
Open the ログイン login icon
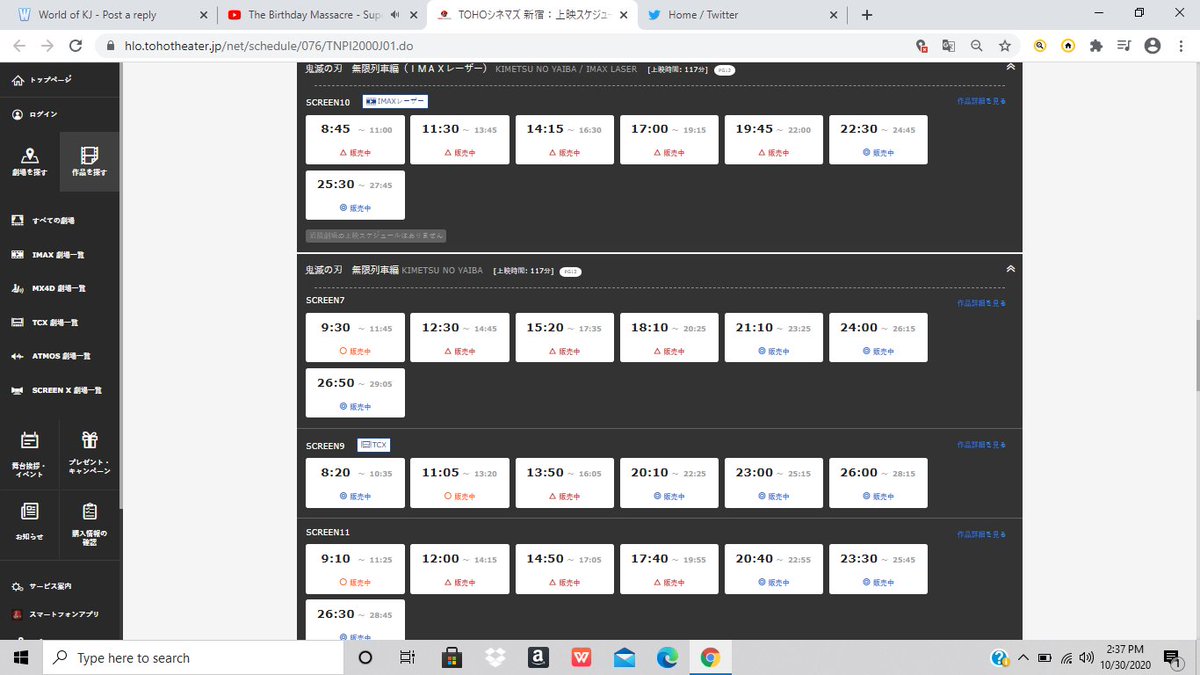[x=18, y=114]
